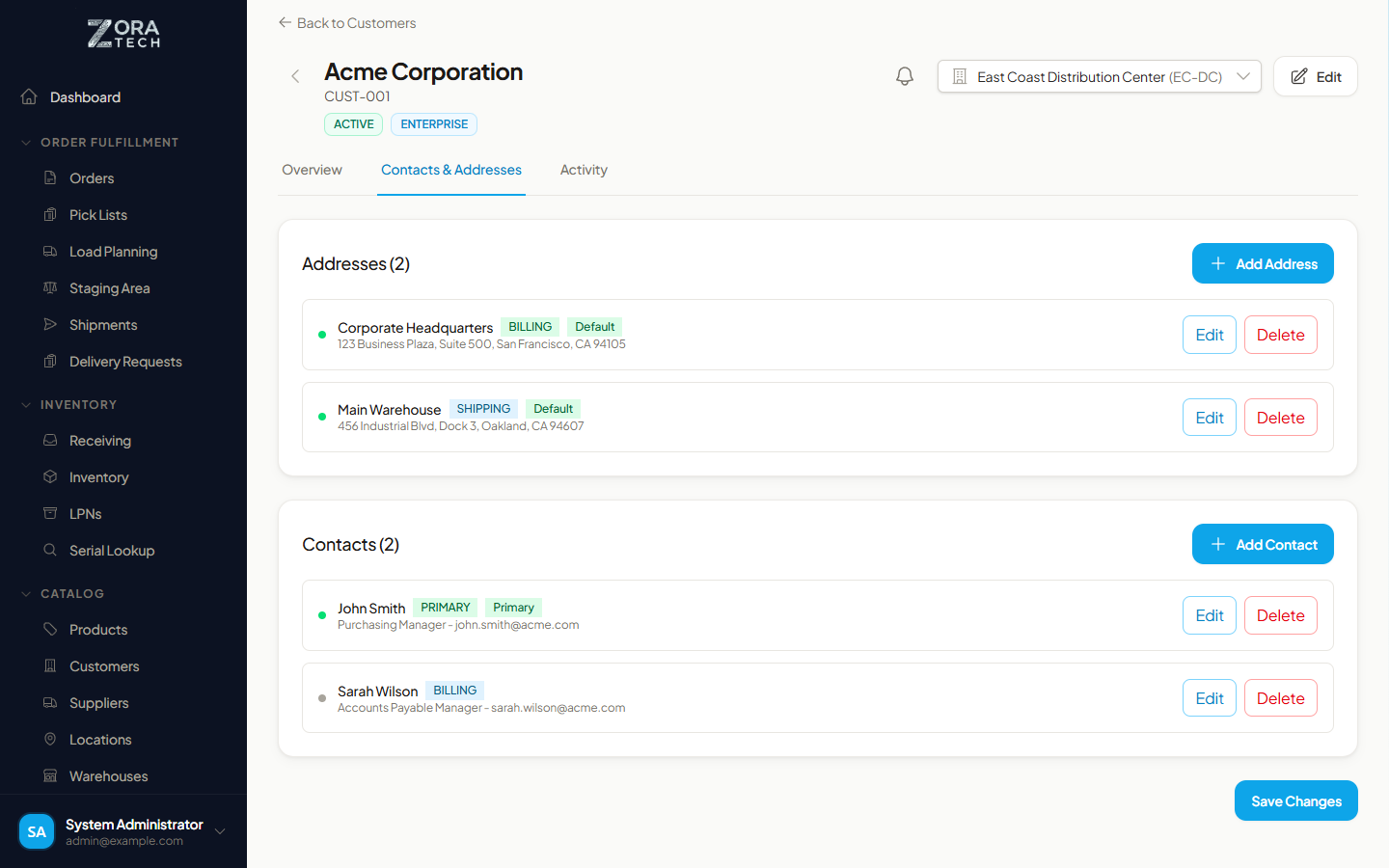Edit Sarah Wilson contact

point(1210,698)
